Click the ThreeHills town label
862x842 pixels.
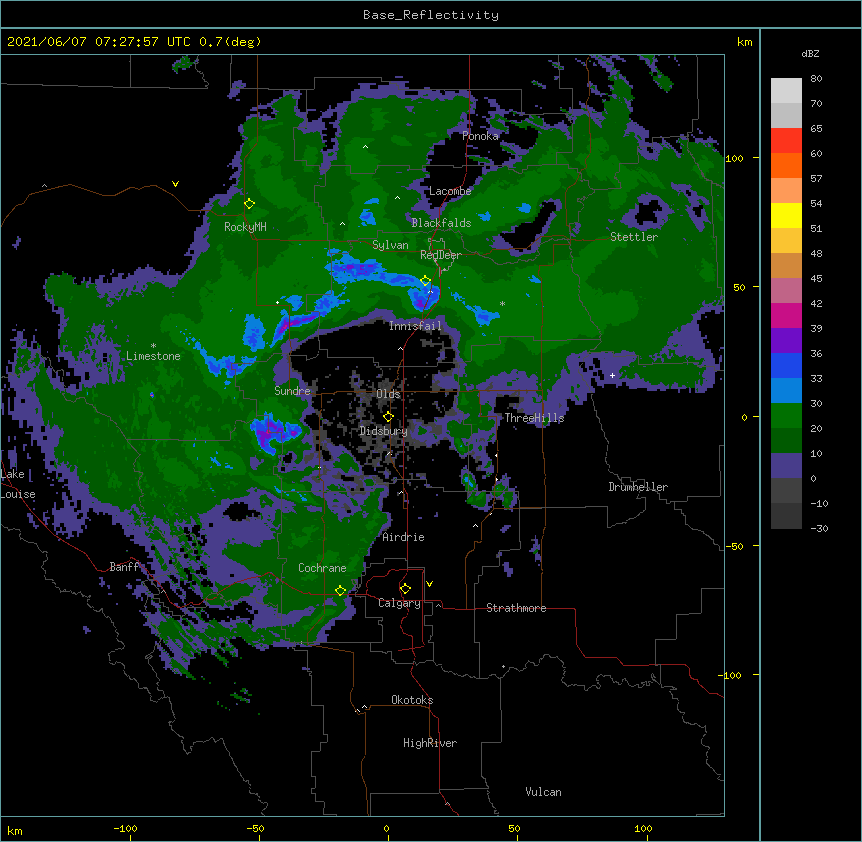point(534,418)
